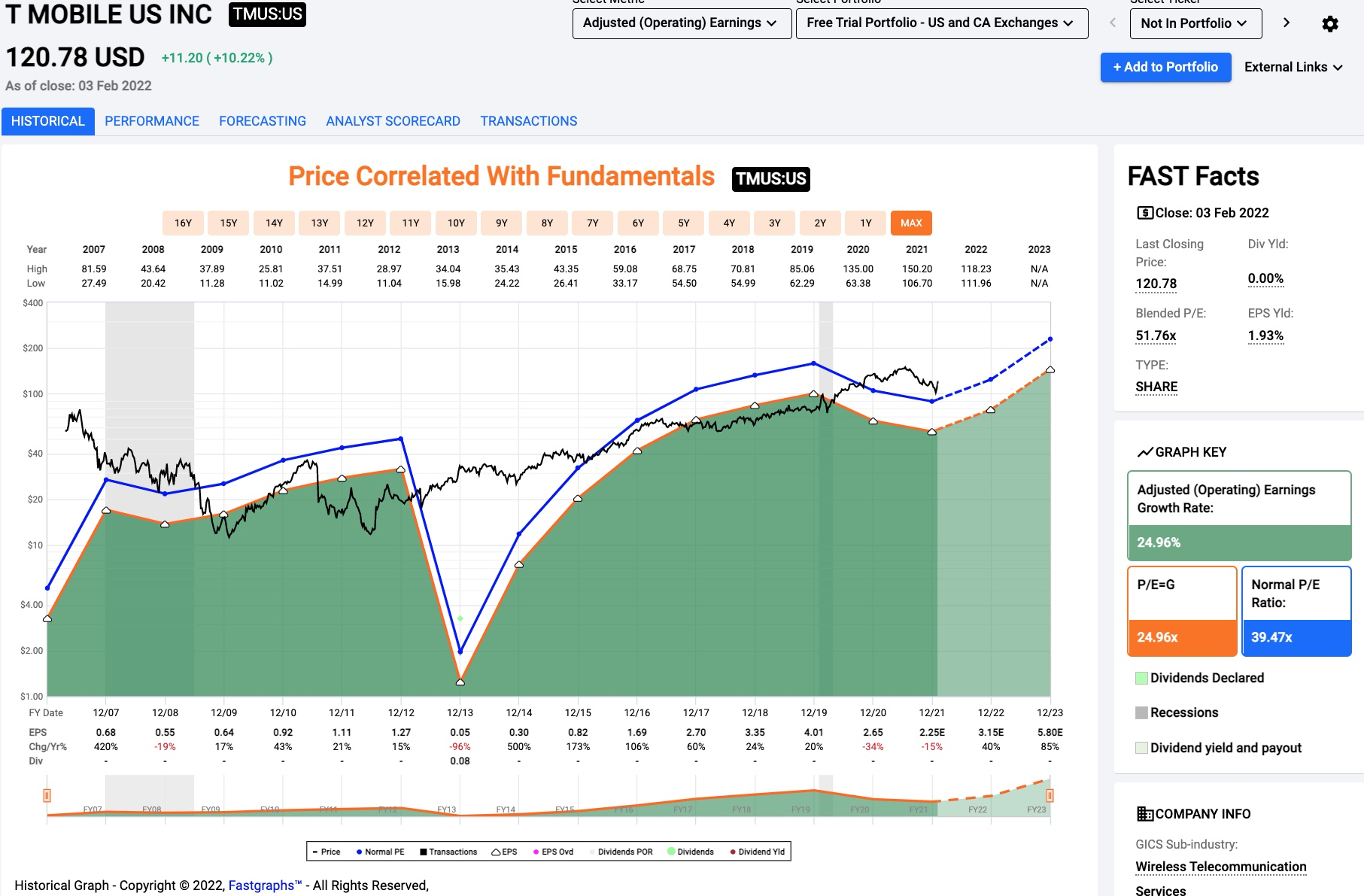Click orange P/E=G box
Screen dimensions: 1364x896
(x=1182, y=611)
